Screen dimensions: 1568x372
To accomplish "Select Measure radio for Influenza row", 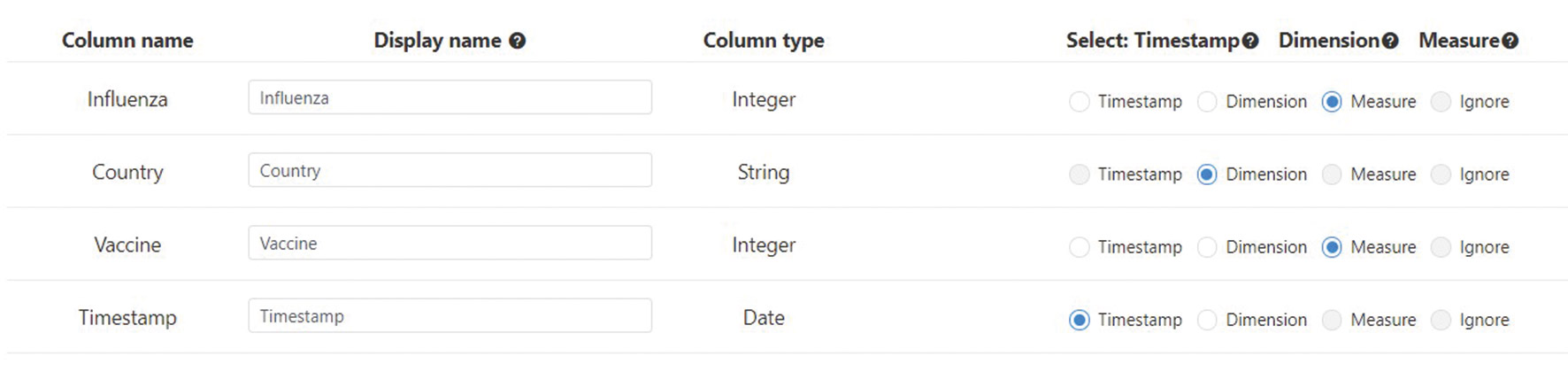I will (1332, 102).
